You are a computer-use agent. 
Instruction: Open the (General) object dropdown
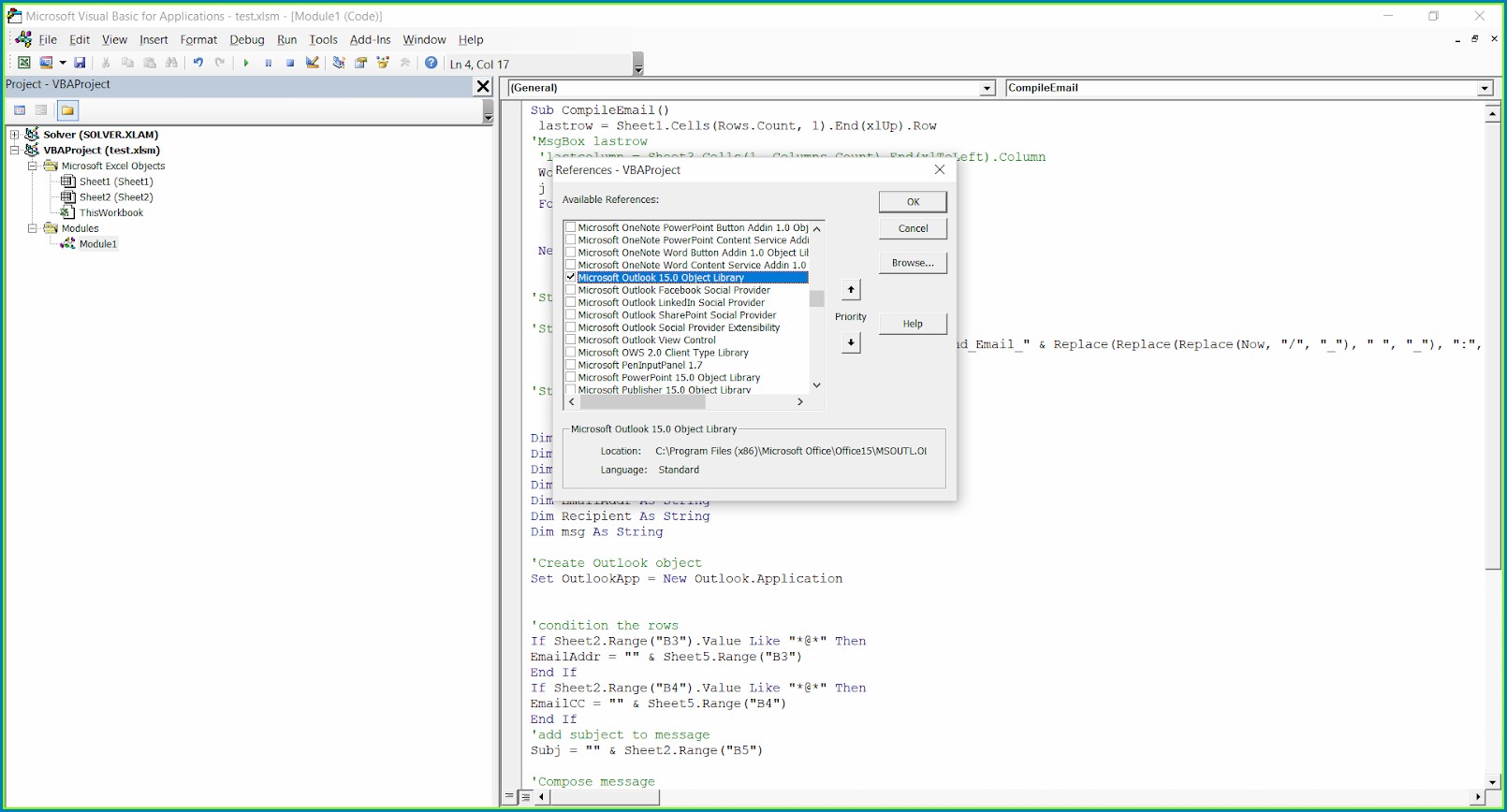coord(987,88)
